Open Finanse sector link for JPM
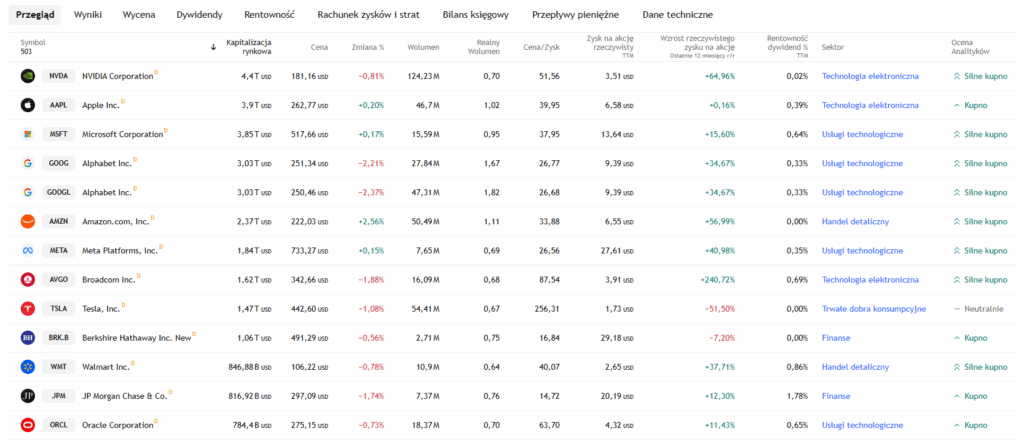Image resolution: width=1024 pixels, height=441 pixels. pyautogui.click(x=836, y=396)
